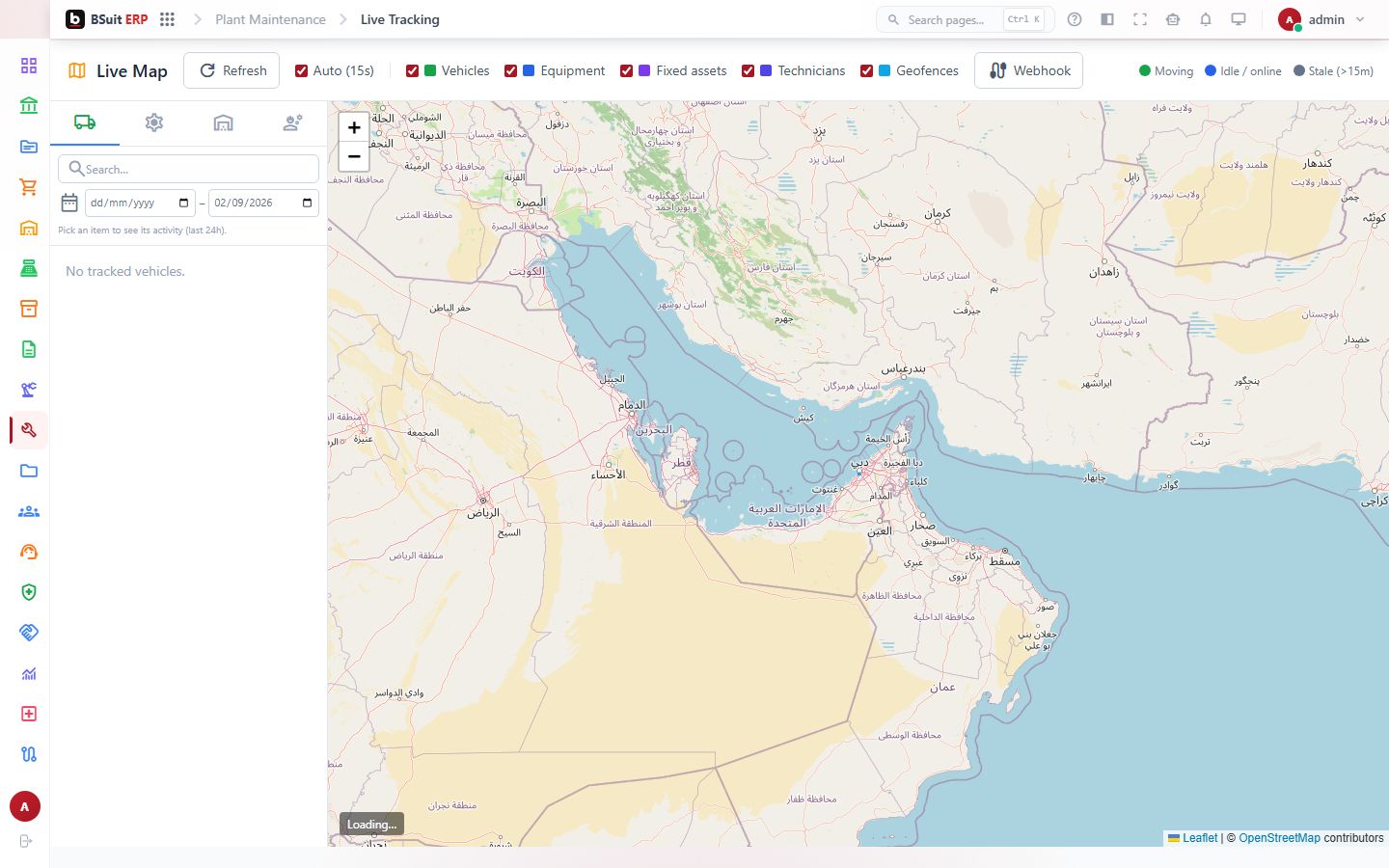Screen dimensions: 1389x868
Task: Open the people group module in sidebar
Action: [29, 511]
